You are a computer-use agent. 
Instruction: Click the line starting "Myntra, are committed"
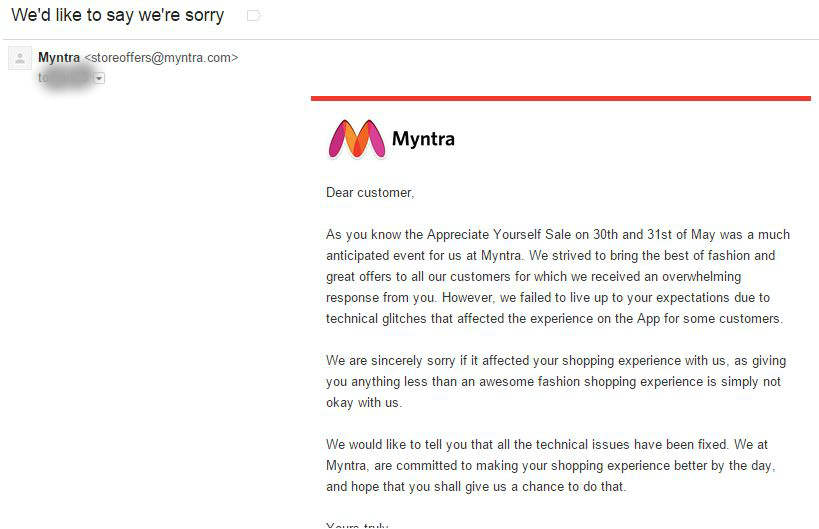(x=550, y=466)
